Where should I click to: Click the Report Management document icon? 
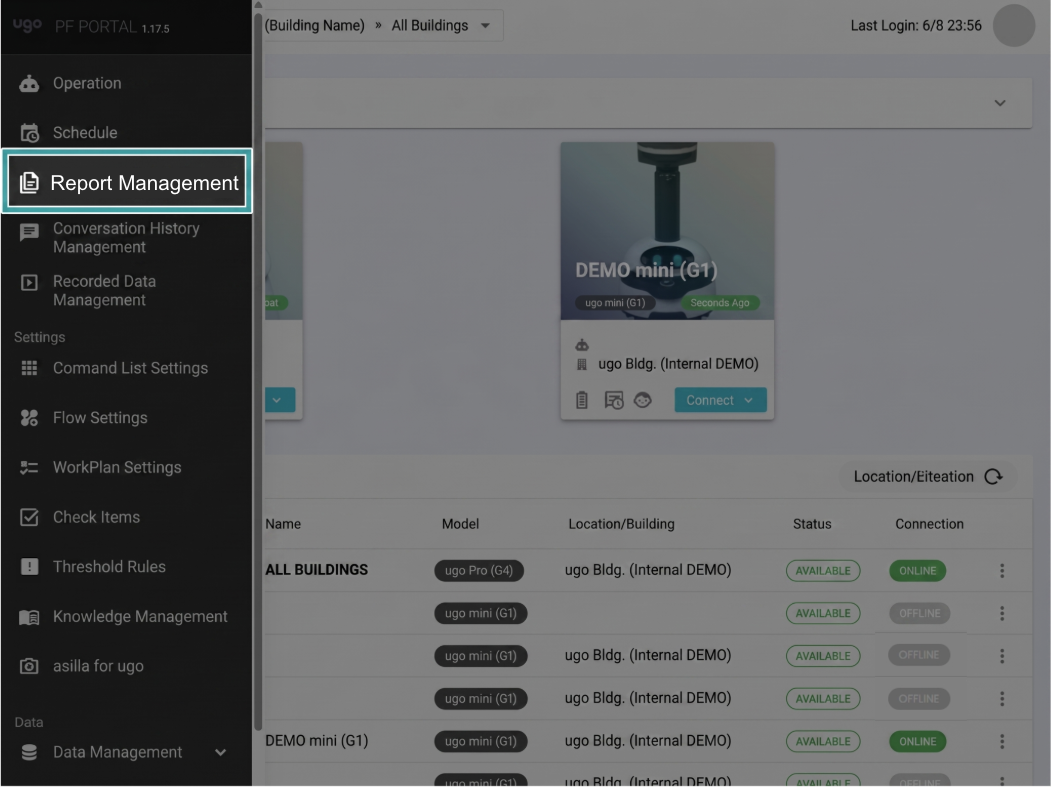(29, 182)
